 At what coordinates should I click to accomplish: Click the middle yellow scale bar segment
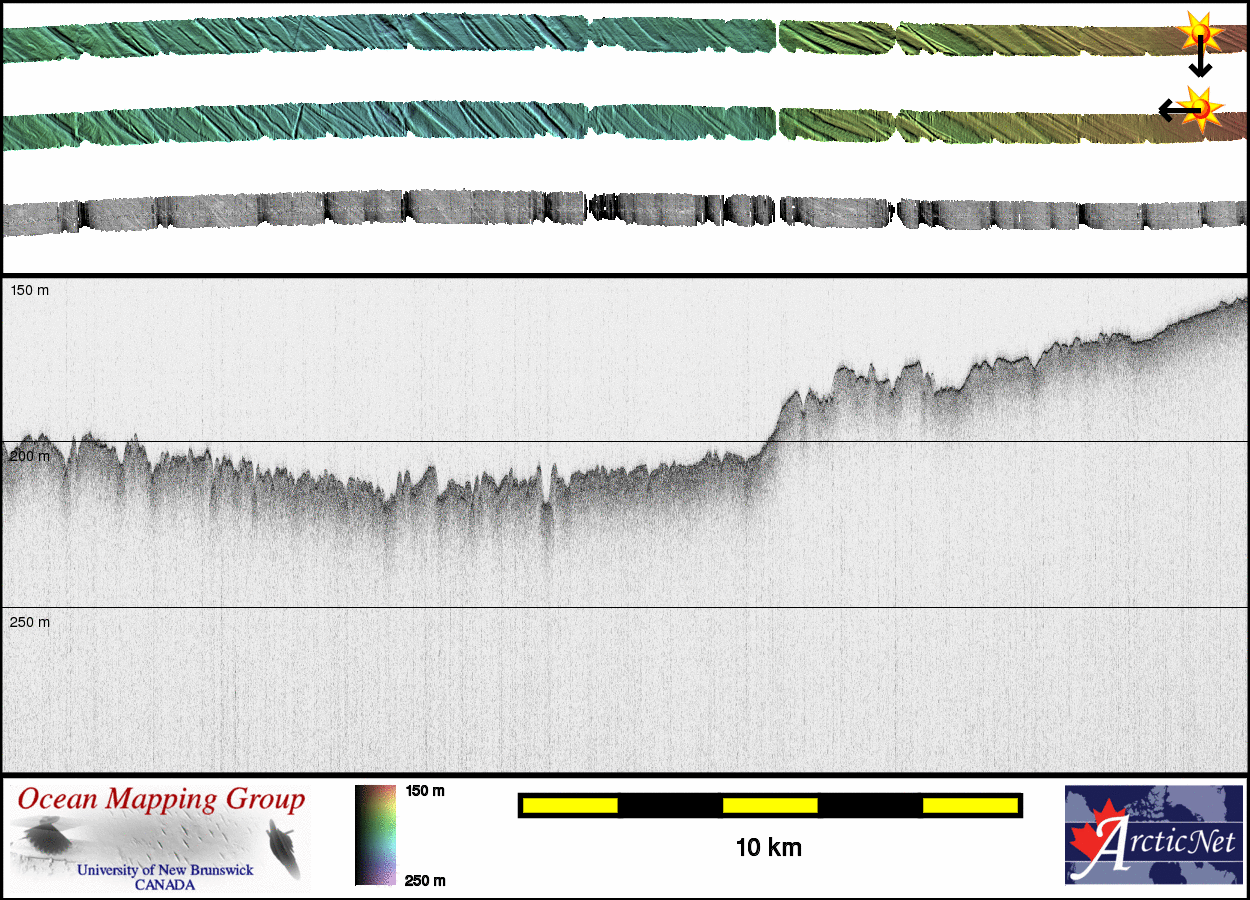(770, 805)
